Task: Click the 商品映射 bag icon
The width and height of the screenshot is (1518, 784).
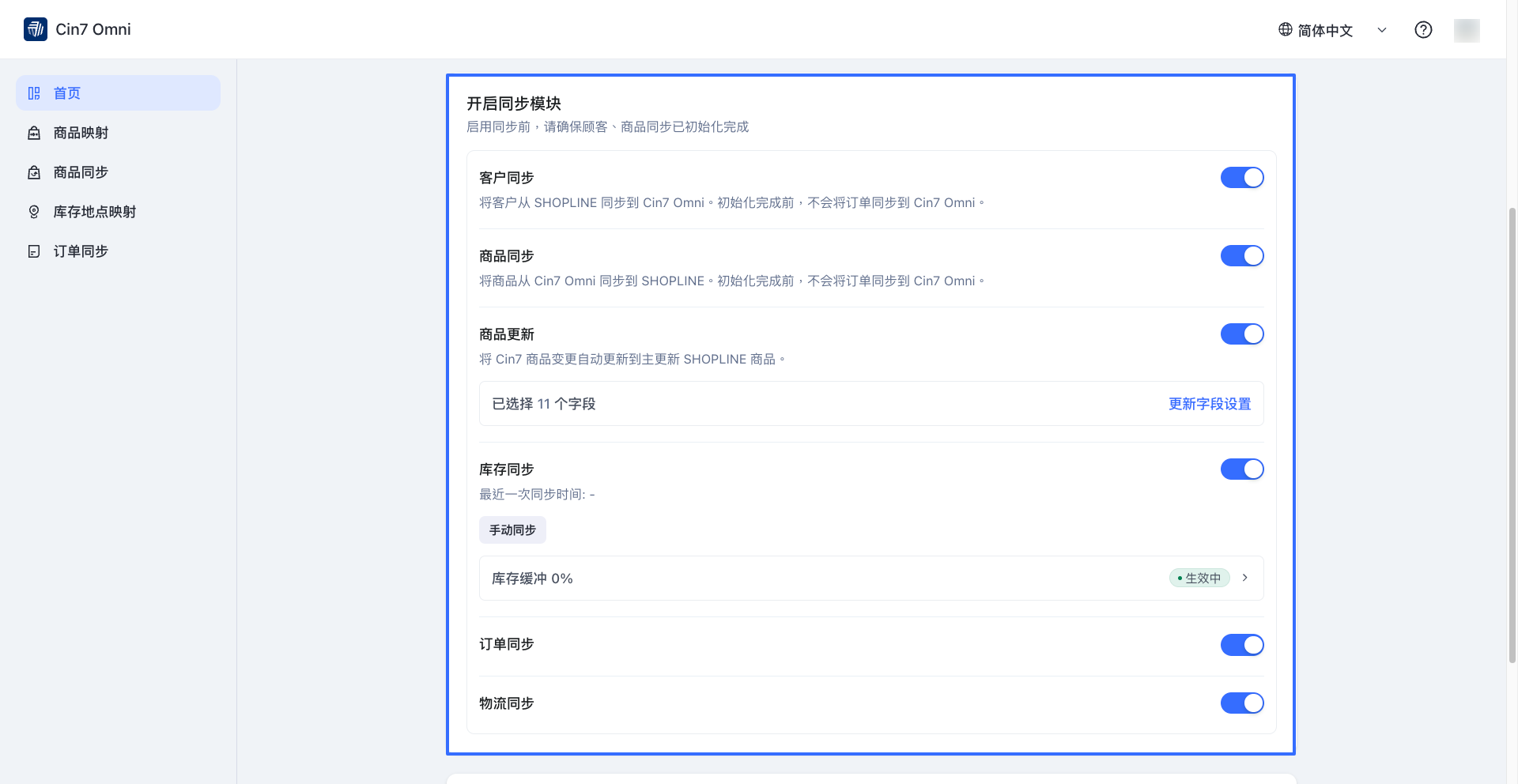Action: [34, 133]
